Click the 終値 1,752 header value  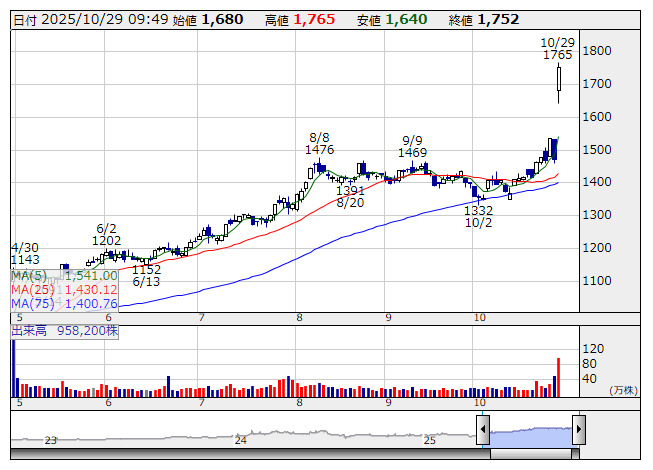click(x=498, y=19)
